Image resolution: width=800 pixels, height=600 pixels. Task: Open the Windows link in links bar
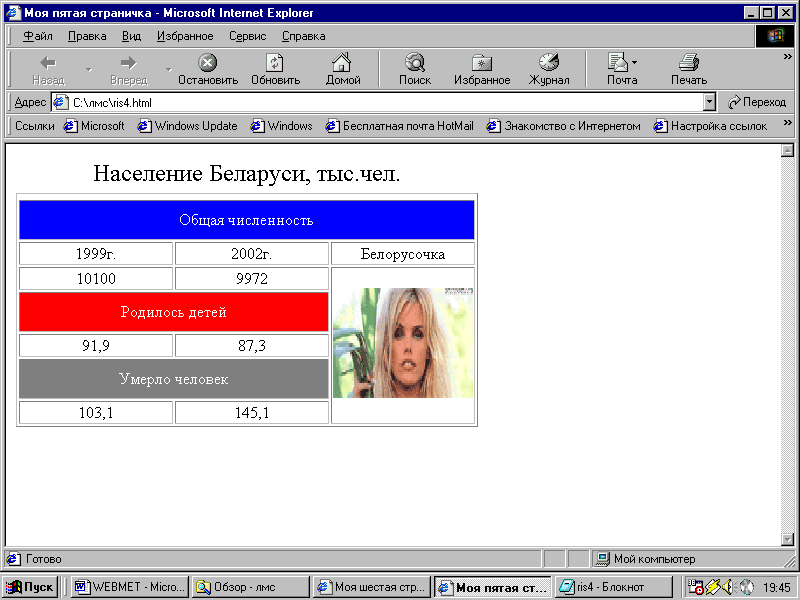(x=281, y=126)
